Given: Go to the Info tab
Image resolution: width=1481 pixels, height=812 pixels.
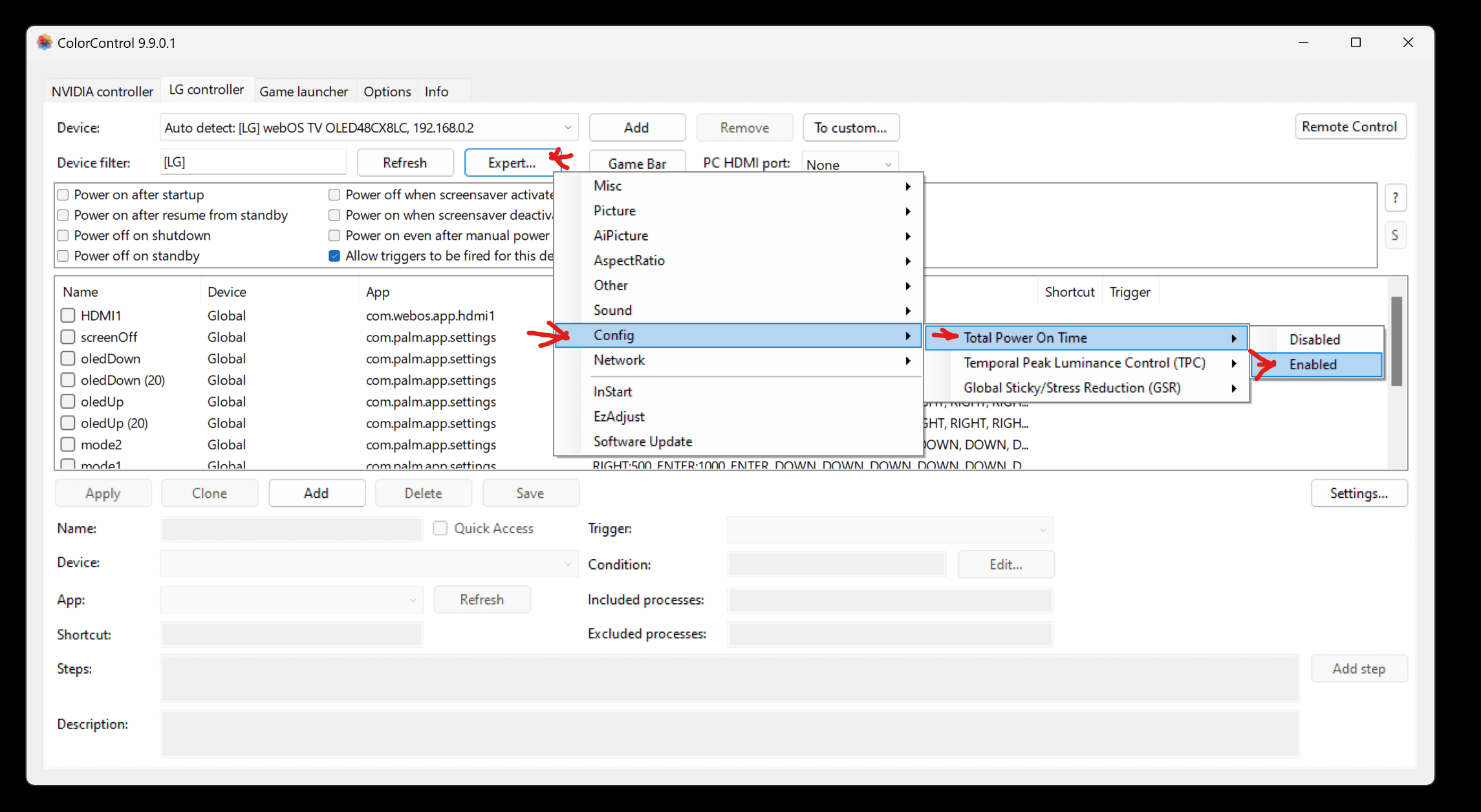Looking at the screenshot, I should click(x=437, y=91).
